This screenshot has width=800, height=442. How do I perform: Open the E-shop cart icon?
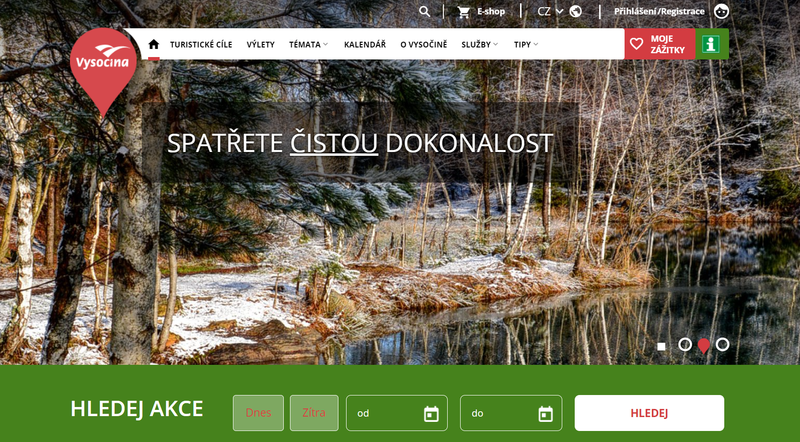[x=463, y=12]
